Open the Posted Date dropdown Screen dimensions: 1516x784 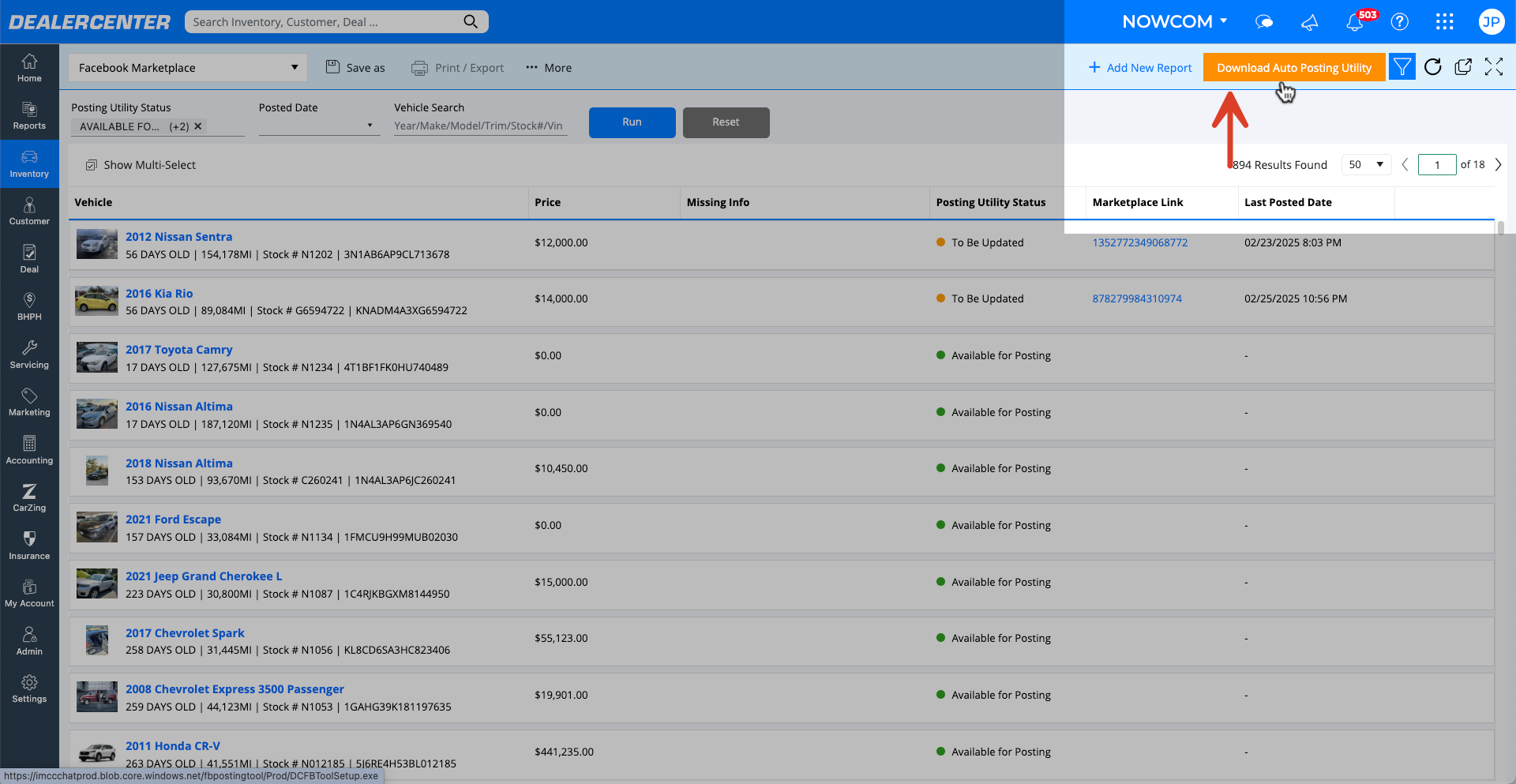[319, 126]
